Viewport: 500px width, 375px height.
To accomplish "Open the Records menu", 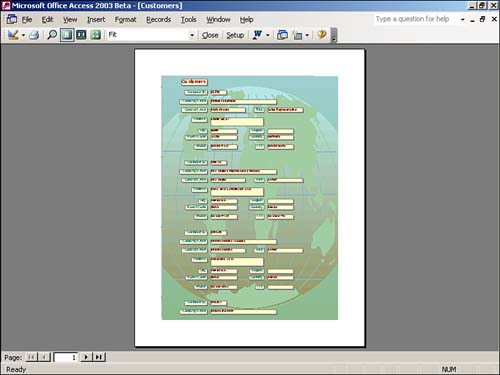I will coord(159,20).
